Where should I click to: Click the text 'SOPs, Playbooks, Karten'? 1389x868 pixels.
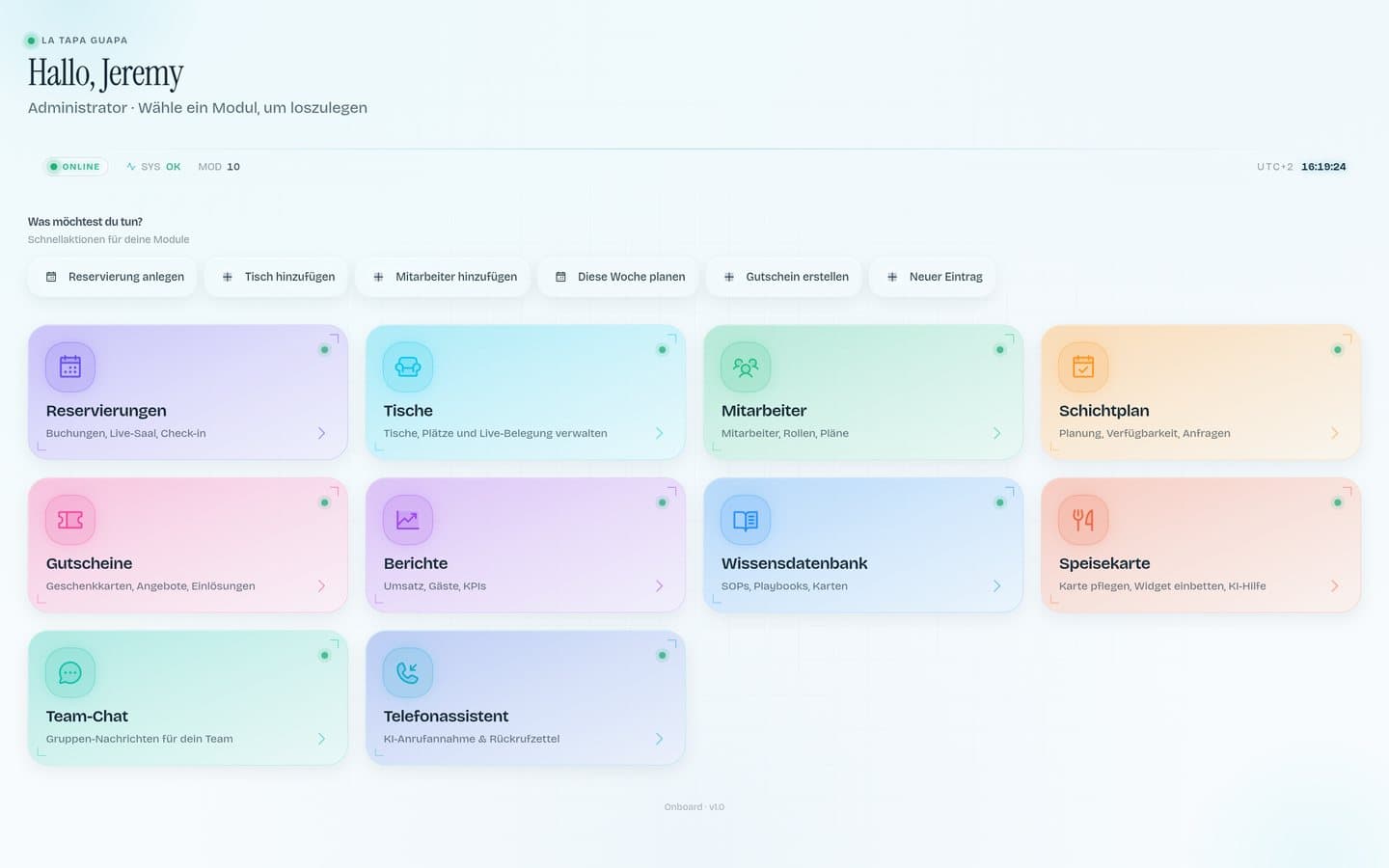click(x=784, y=586)
